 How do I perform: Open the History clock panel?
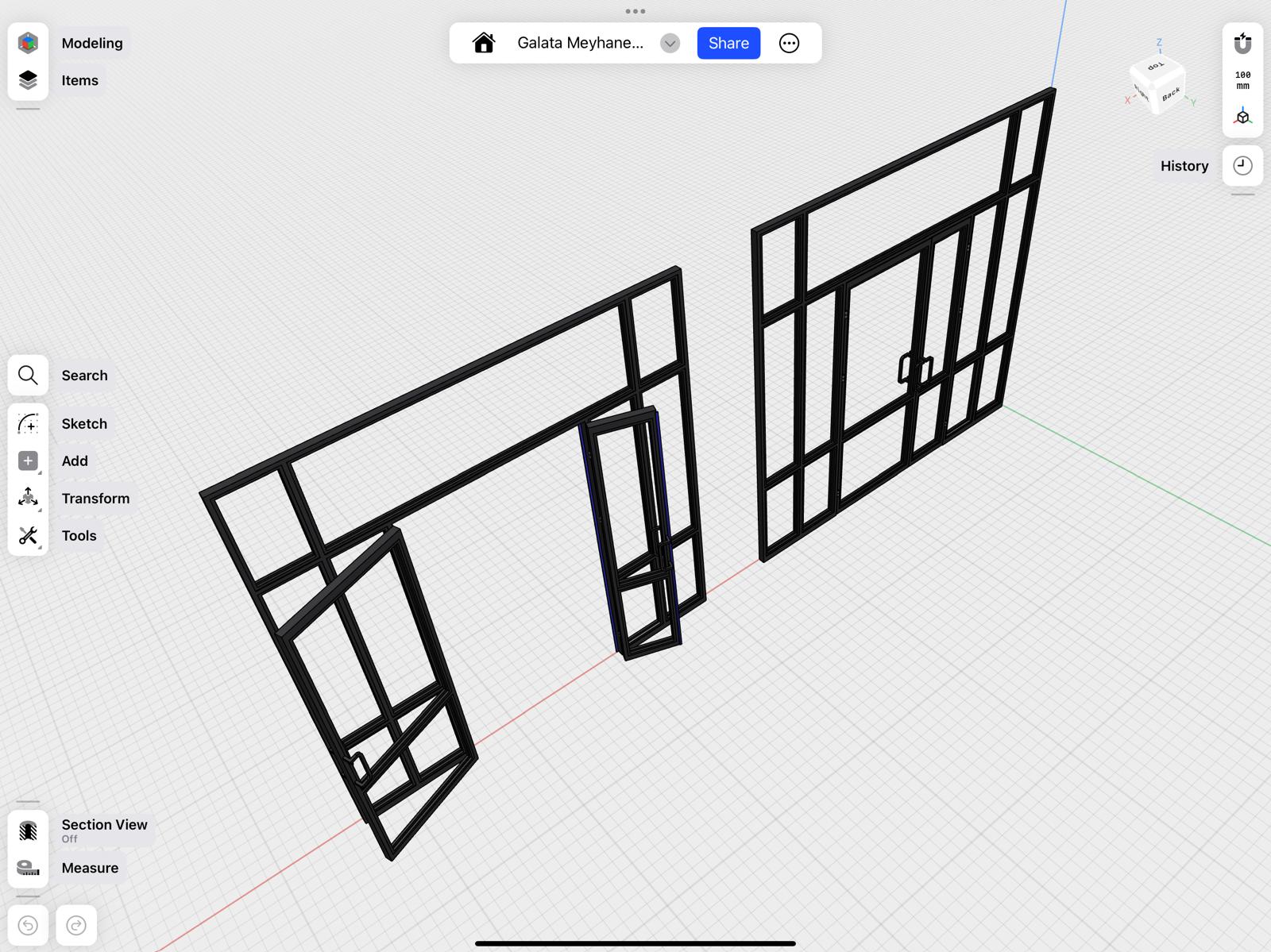point(1242,166)
